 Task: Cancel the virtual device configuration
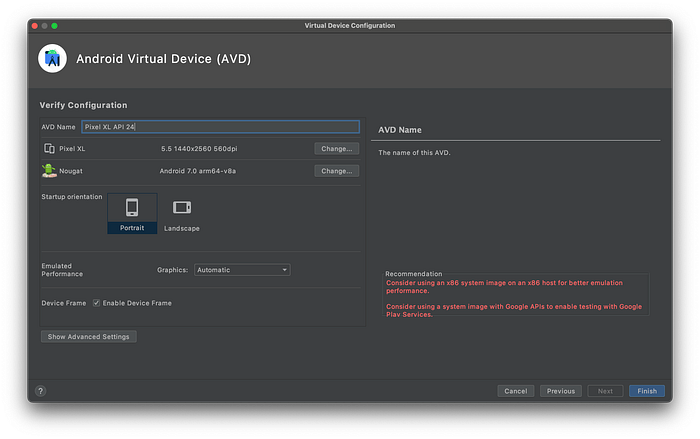516,391
